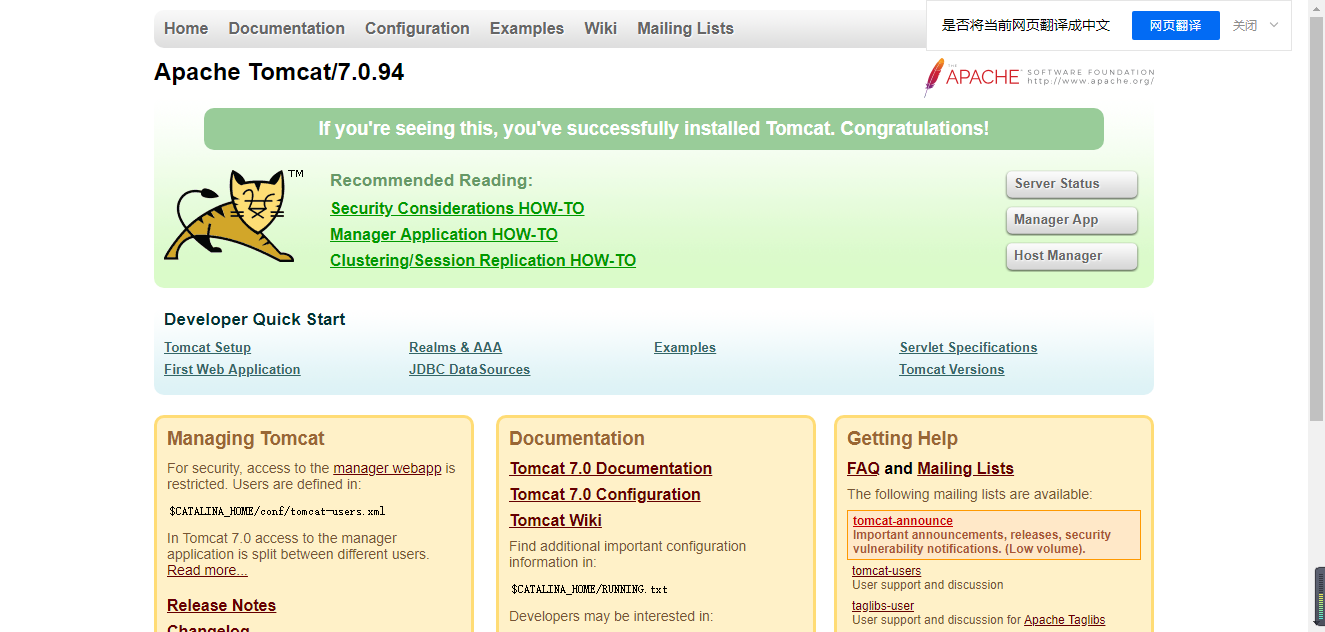Viewport: 1325px width, 632px height.
Task: Select Examples in the top navigation bar
Action: [x=527, y=28]
